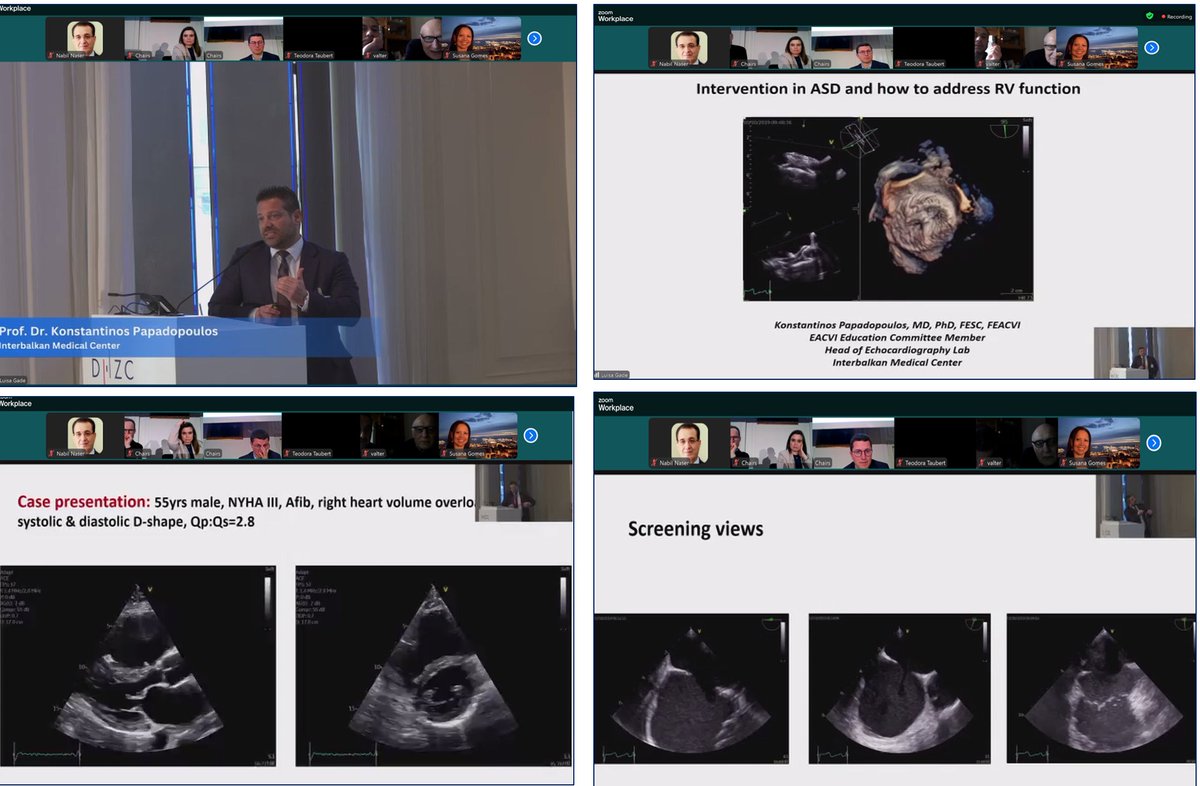Click next-participants arrow in Case presentation window
1200x786 pixels.
(x=531, y=435)
